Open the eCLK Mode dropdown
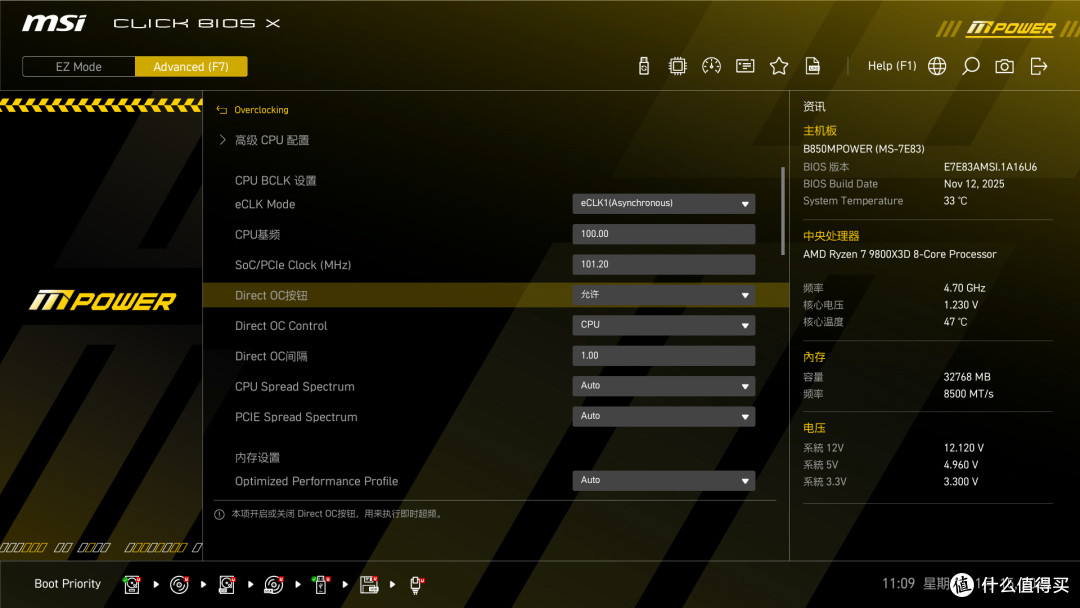The image size is (1080, 608). pos(663,204)
